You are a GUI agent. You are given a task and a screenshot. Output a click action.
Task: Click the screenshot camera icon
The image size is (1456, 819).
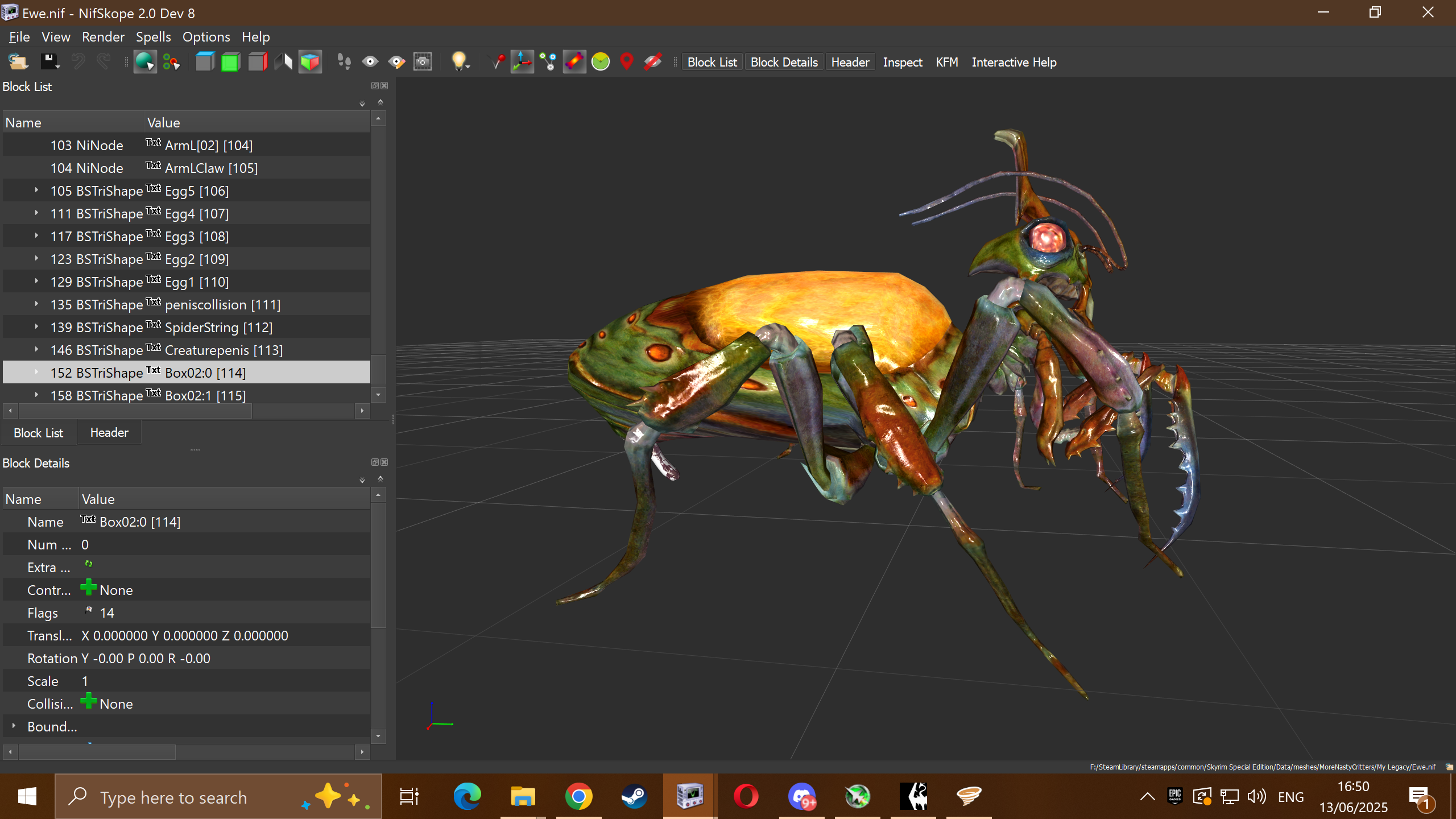[423, 61]
